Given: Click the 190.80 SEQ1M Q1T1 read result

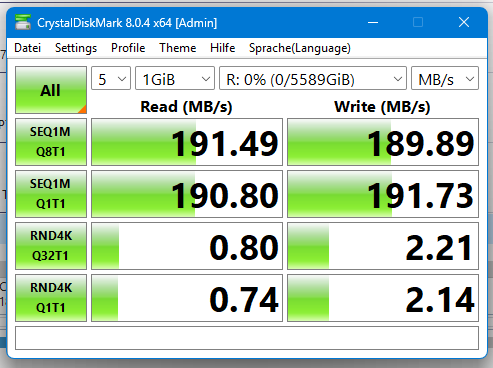Looking at the screenshot, I should (x=187, y=194).
